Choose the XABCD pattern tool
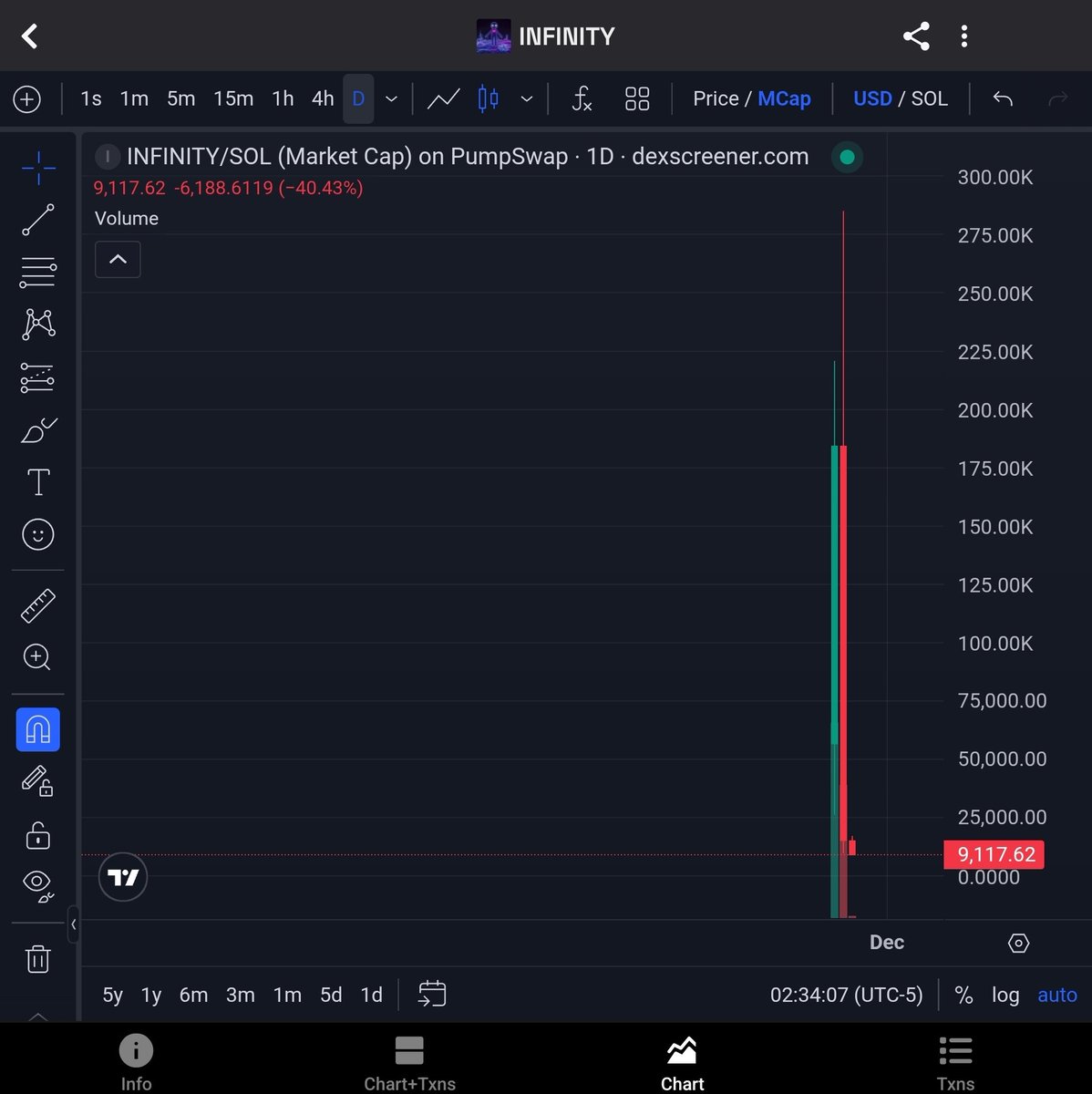The width and height of the screenshot is (1092, 1094). tap(38, 325)
